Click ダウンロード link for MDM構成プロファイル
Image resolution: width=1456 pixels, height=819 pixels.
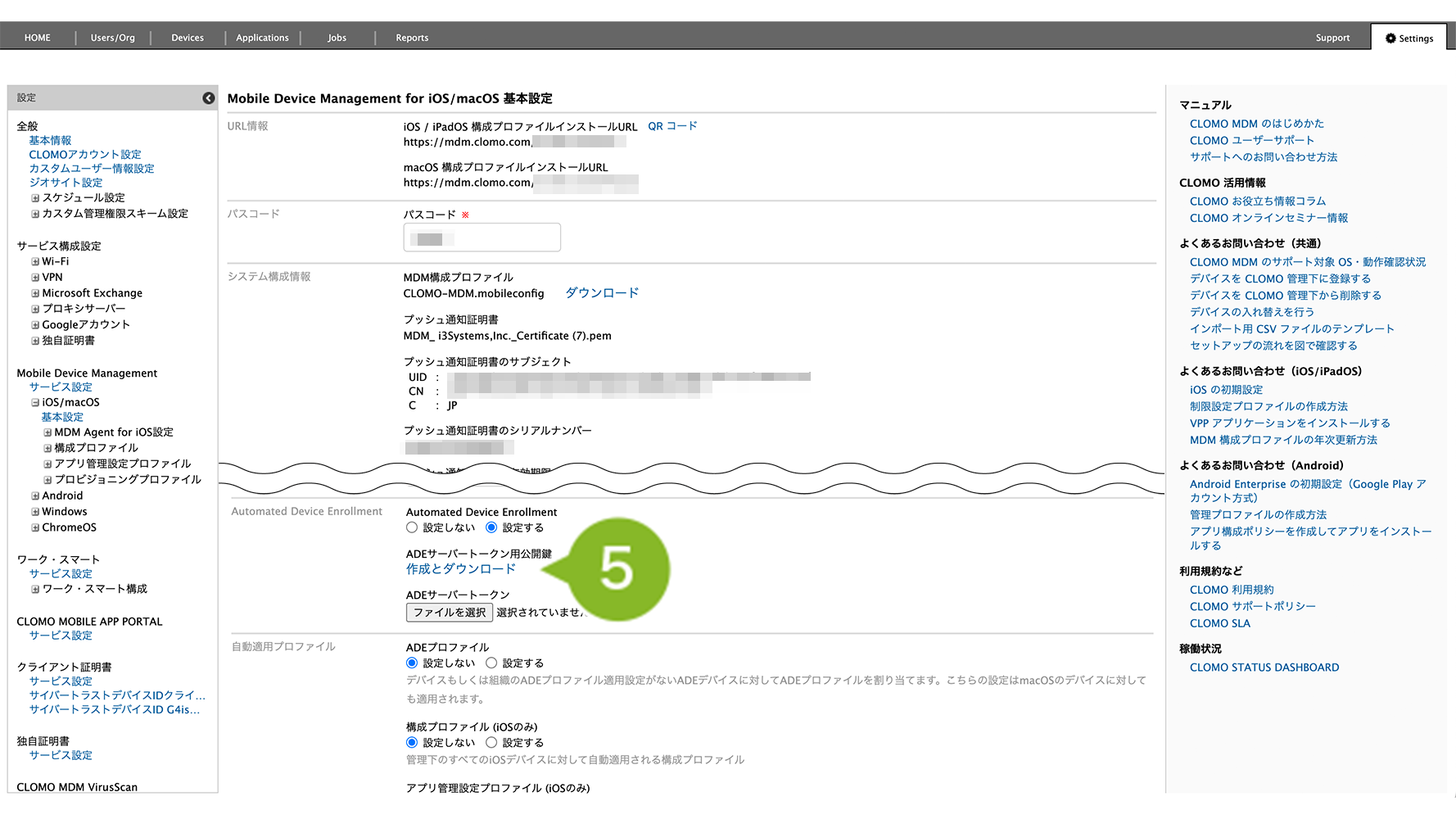pyautogui.click(x=602, y=293)
